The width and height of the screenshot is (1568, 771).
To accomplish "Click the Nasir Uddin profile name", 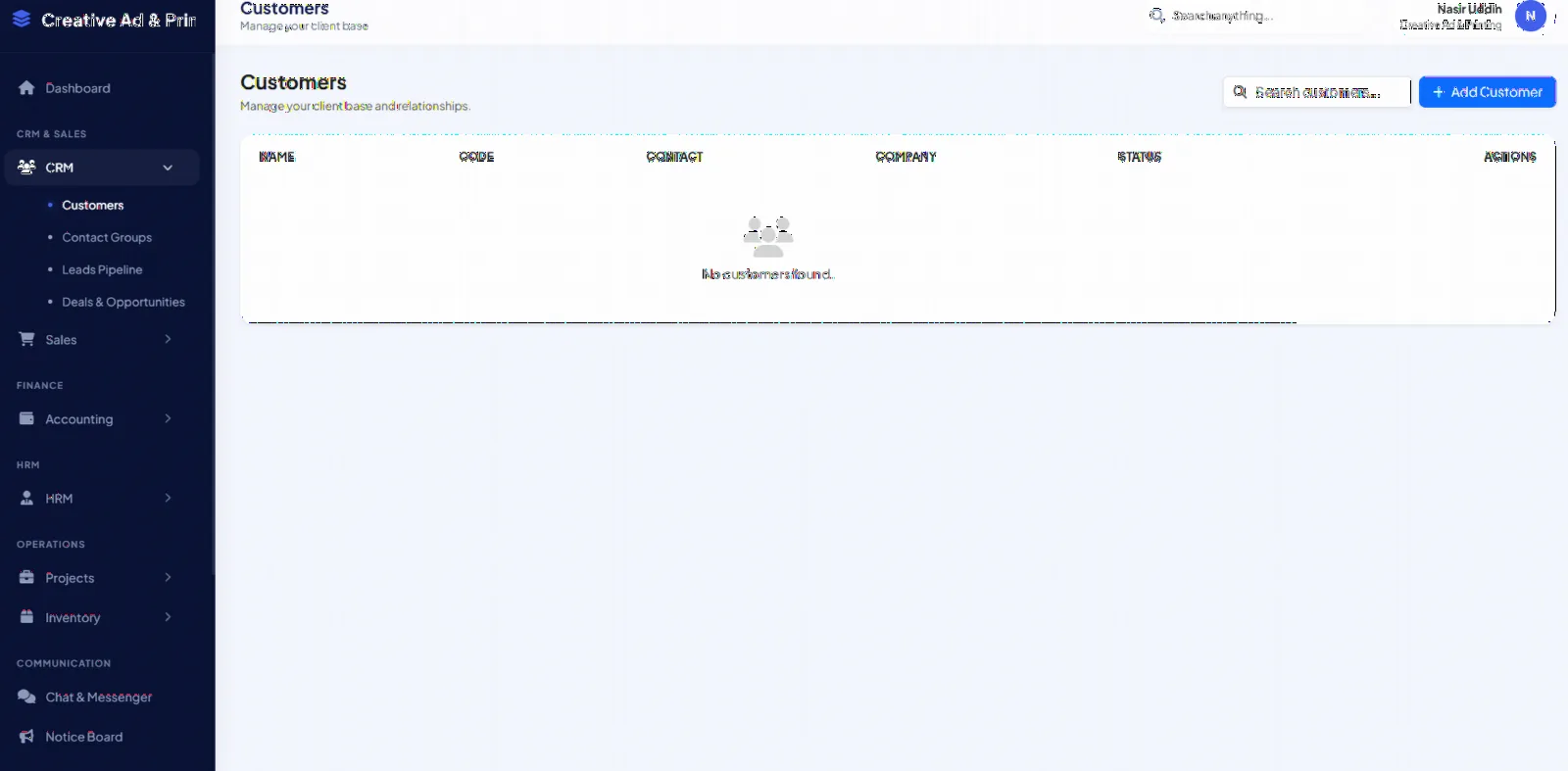I will point(1469,9).
